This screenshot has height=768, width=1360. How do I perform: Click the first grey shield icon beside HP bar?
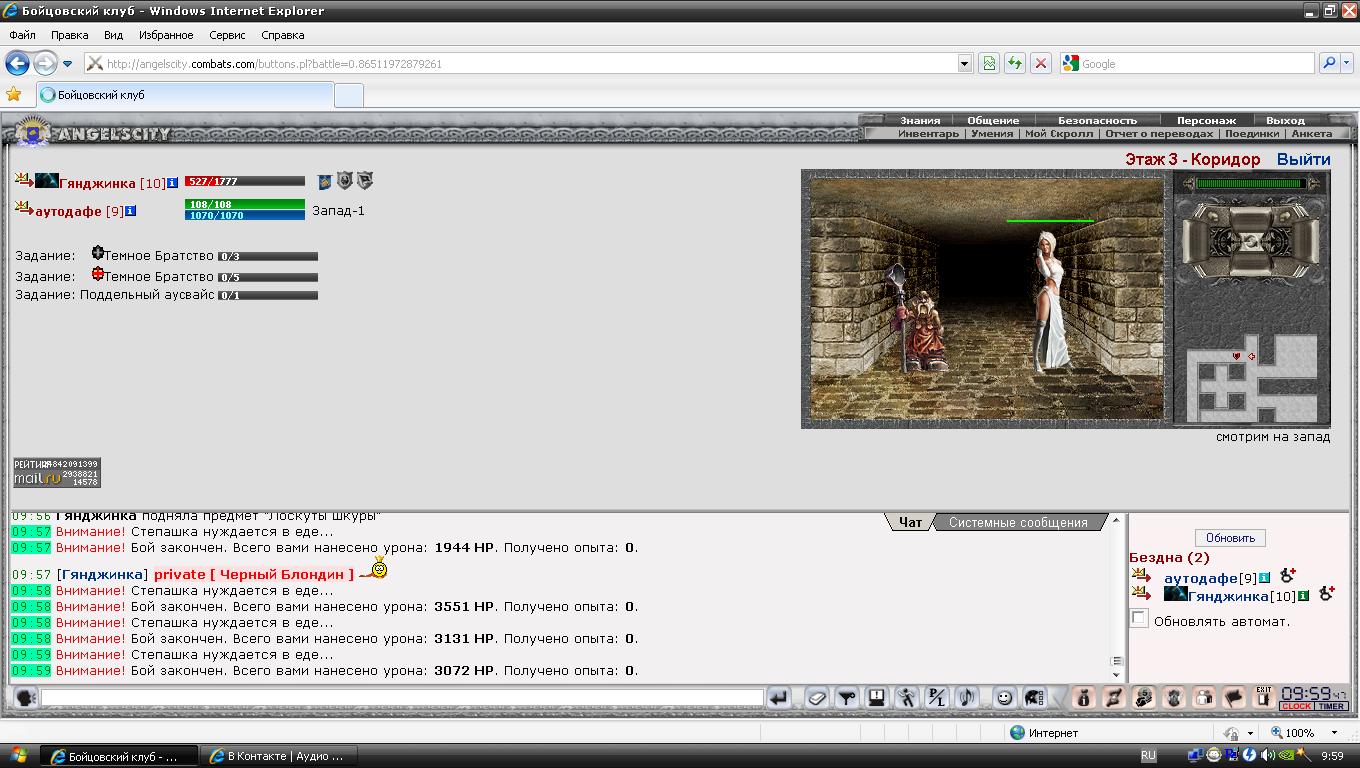(344, 181)
